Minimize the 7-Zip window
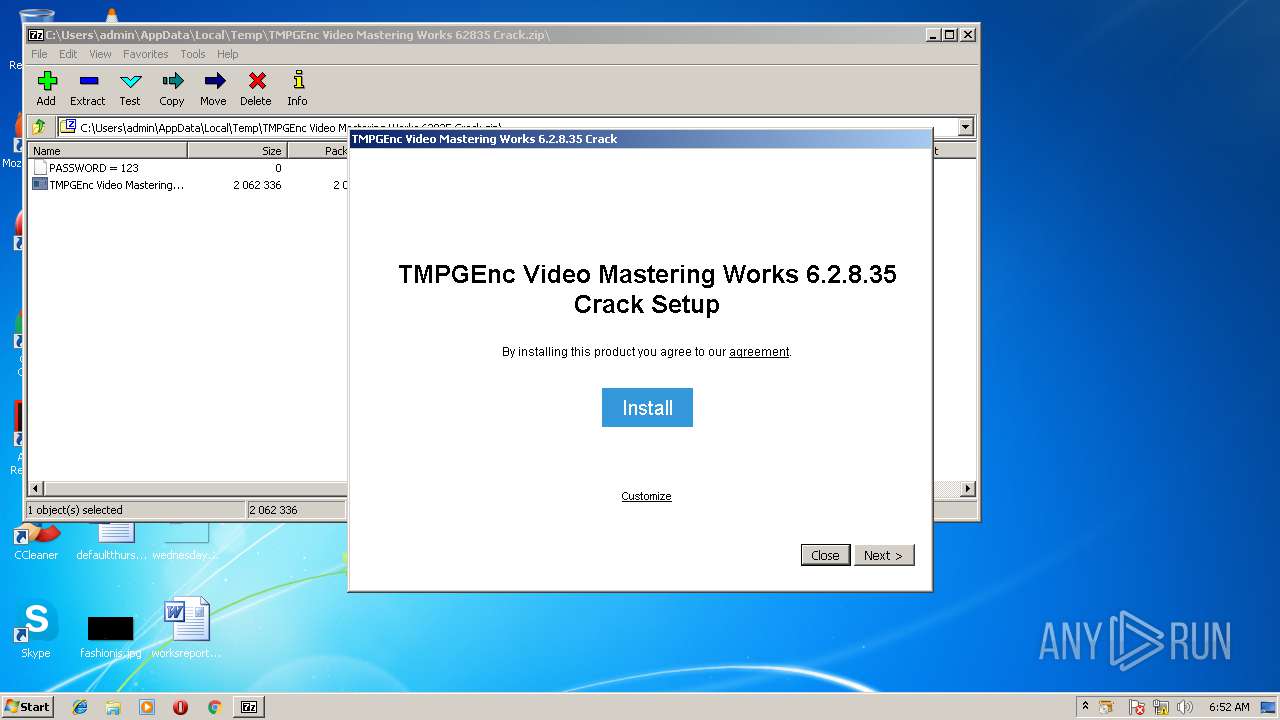The image size is (1280, 720). [934, 34]
